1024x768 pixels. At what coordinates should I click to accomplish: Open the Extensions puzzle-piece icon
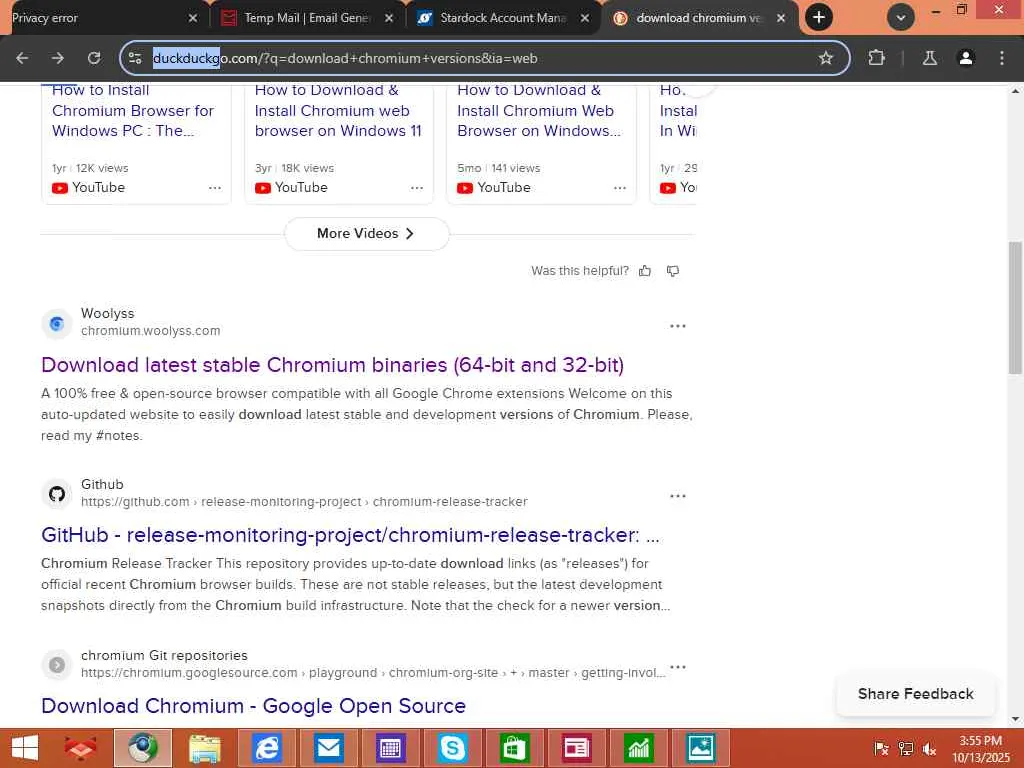[876, 58]
